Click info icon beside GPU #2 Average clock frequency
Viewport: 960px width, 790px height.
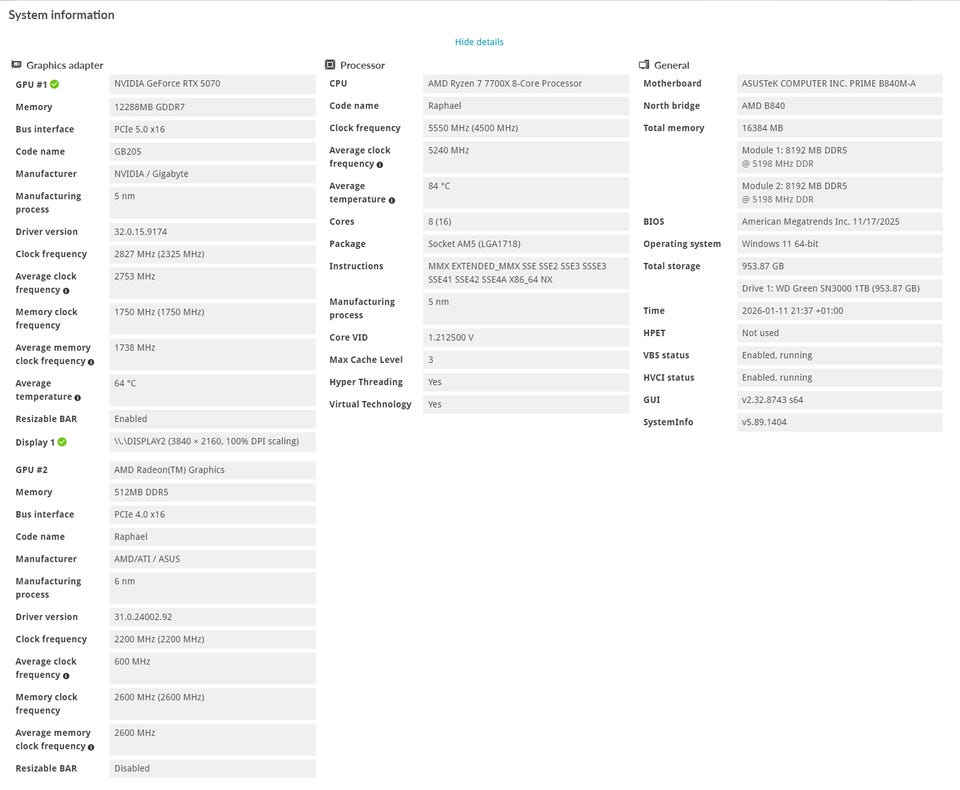pos(66,676)
